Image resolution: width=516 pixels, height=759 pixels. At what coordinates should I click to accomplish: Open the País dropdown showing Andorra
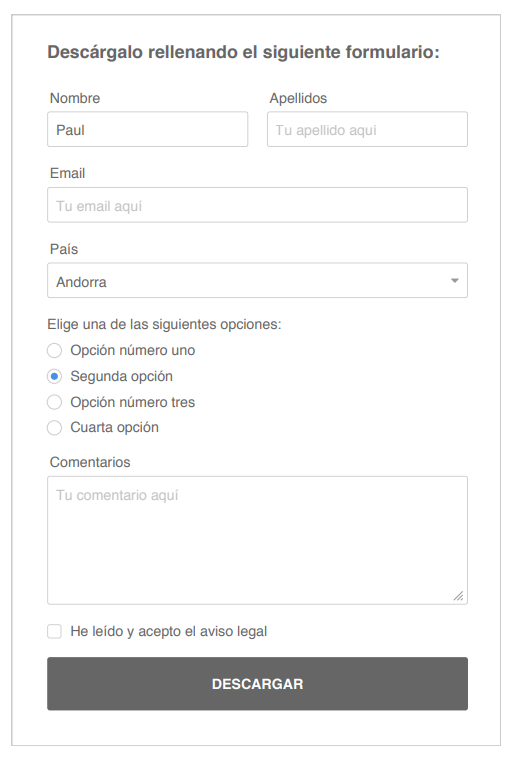[258, 281]
